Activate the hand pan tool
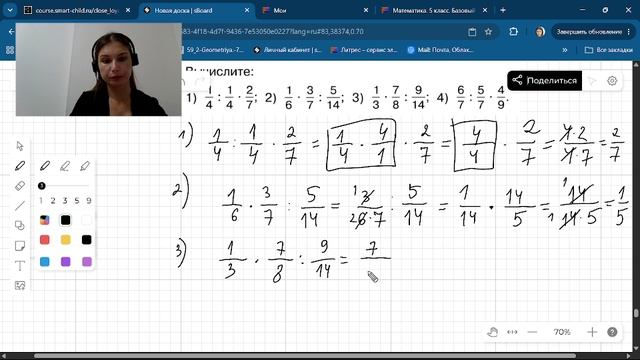The width and height of the screenshot is (640, 360). pyautogui.click(x=493, y=332)
